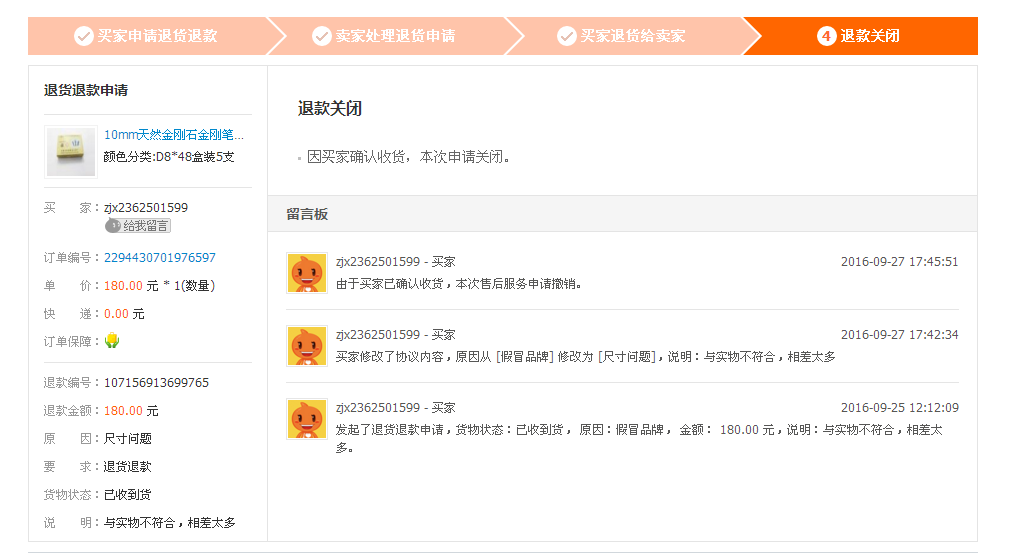1009x560 pixels.
Task: Click the number 4 circle icon beside 退款关闭
Action: click(826, 36)
